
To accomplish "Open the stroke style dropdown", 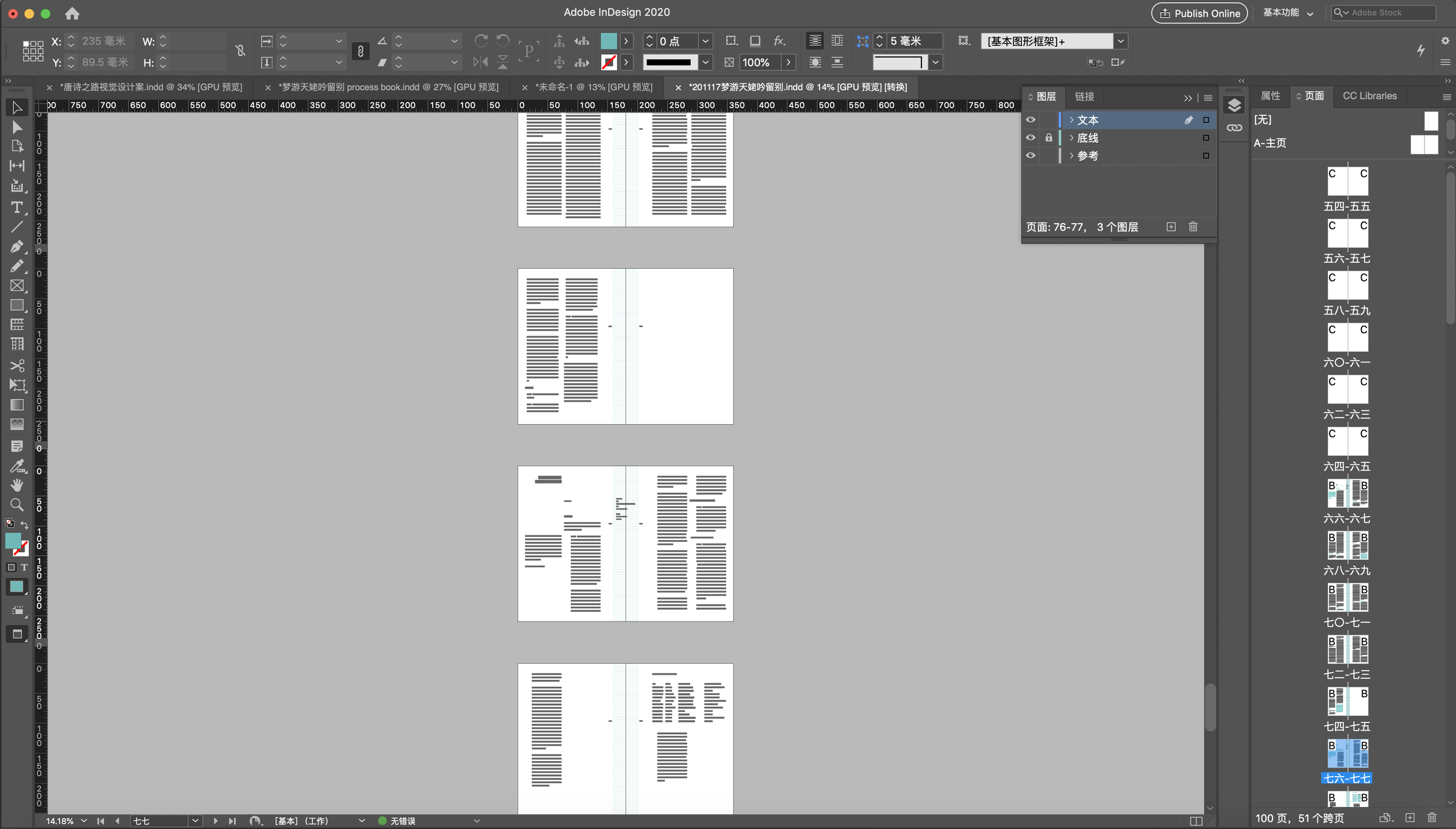I will [705, 62].
